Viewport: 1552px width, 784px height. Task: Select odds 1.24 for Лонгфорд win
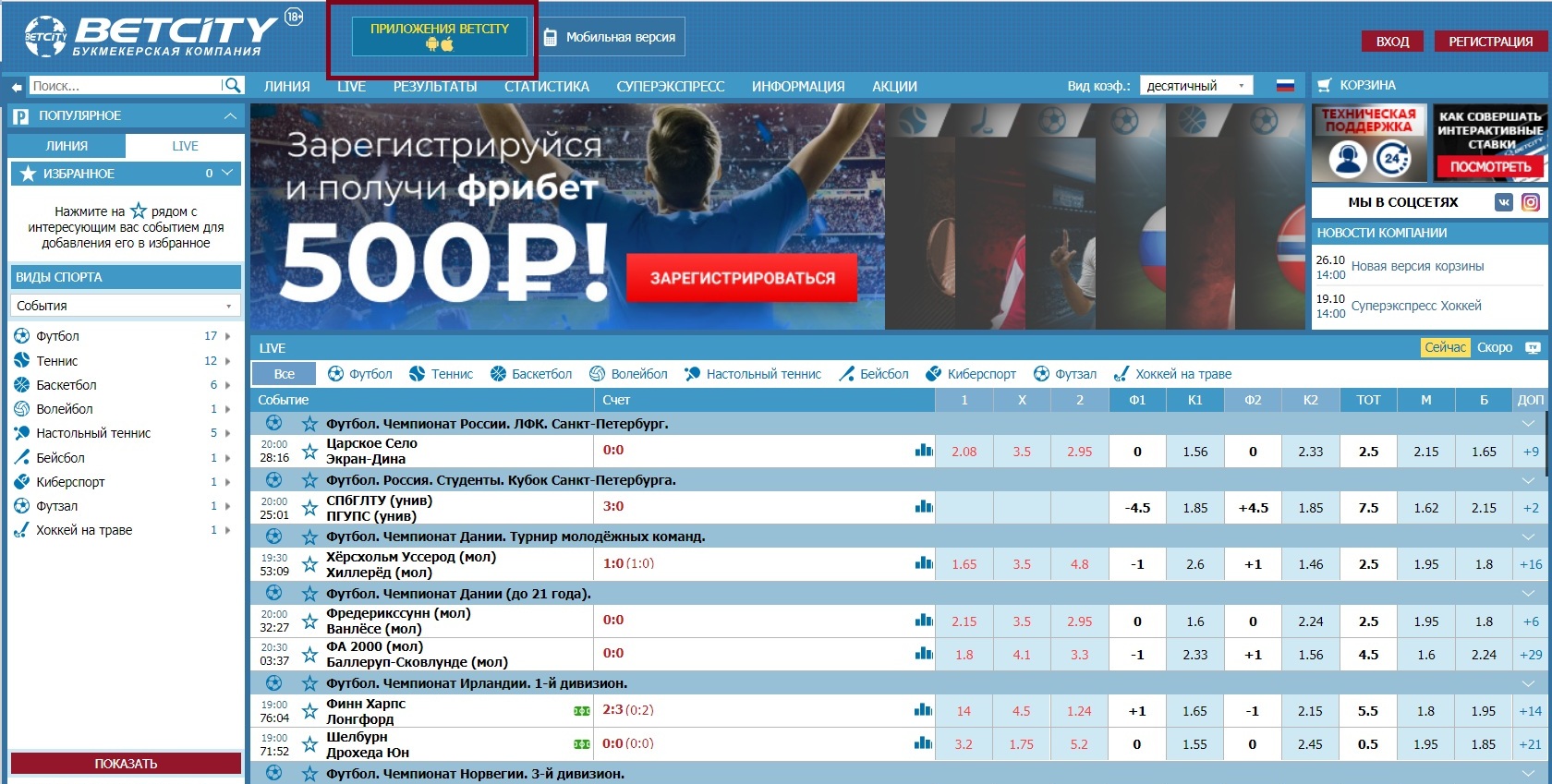coord(1079,711)
